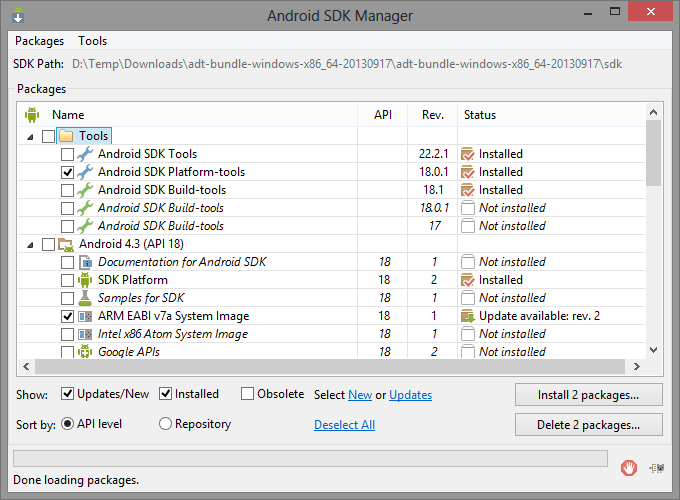Collapse the Android 4.3 (API 18) group
This screenshot has height=500, width=680.
30,245
